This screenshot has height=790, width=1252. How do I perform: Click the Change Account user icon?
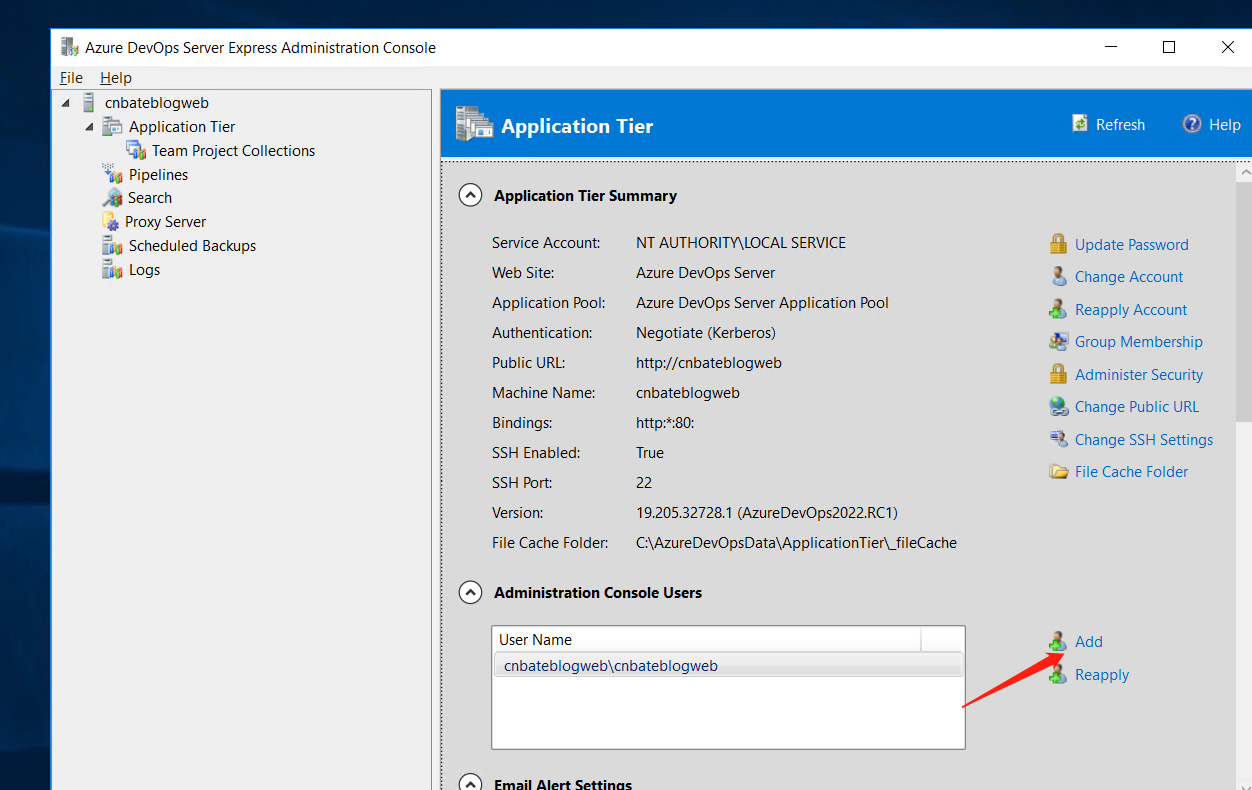1058,277
